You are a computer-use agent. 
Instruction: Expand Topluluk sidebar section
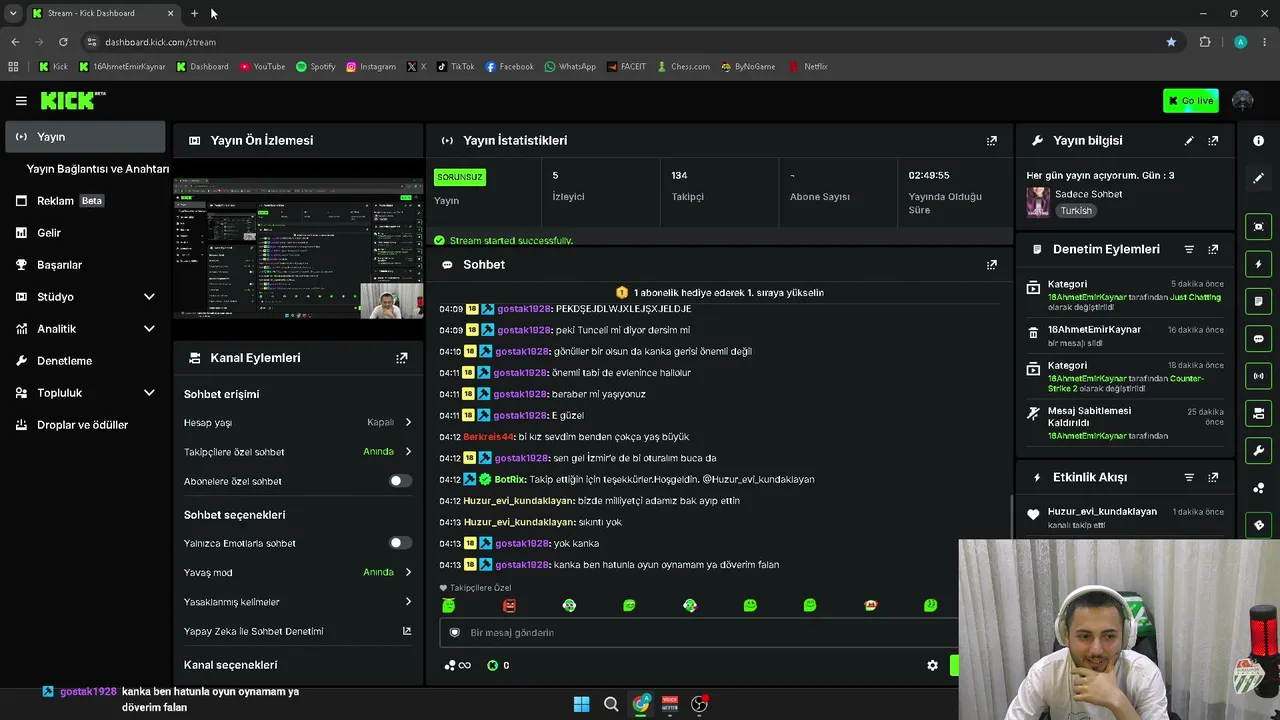click(x=149, y=393)
